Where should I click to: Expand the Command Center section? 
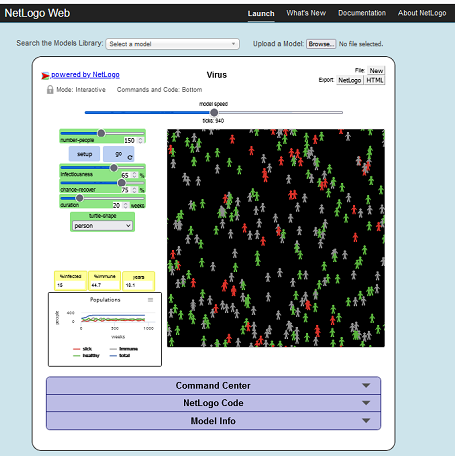pyautogui.click(x=213, y=386)
